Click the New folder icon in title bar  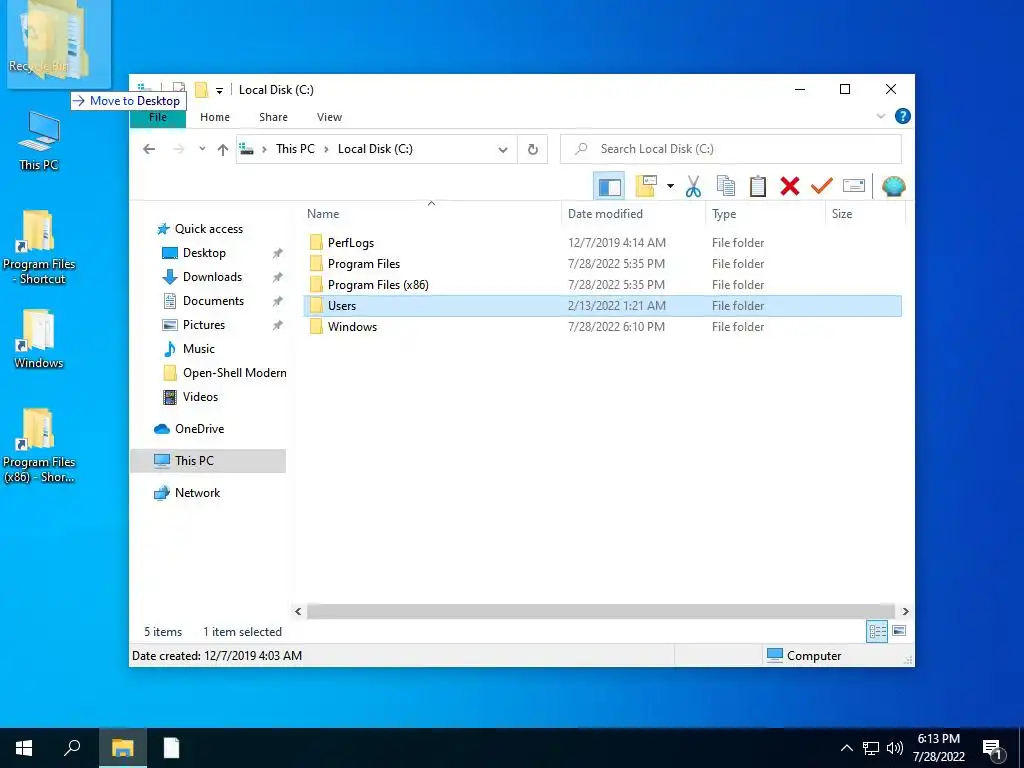pos(201,89)
